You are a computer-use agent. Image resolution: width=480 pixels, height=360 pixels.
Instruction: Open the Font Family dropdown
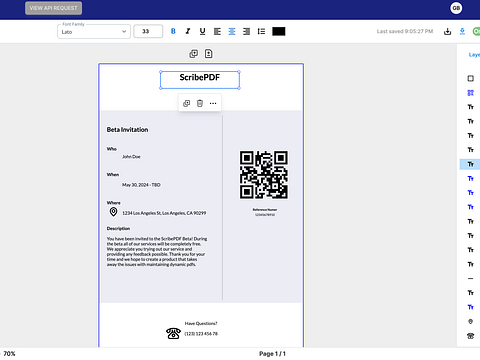(x=94, y=32)
